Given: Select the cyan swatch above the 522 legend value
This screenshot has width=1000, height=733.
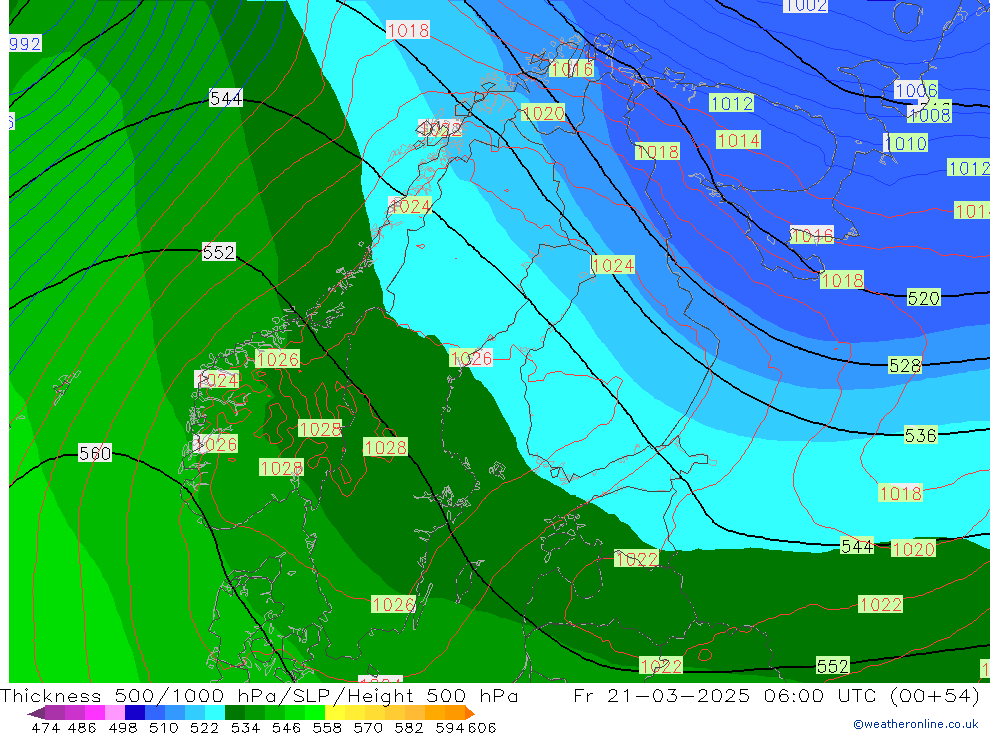Looking at the screenshot, I should [x=214, y=713].
